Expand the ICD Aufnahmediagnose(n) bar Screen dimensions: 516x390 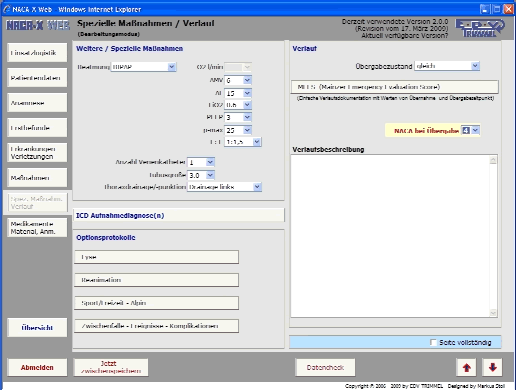(x=179, y=215)
